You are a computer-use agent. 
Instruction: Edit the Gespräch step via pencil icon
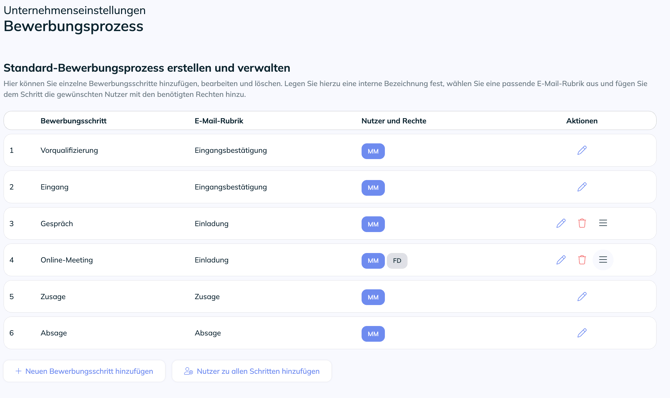pyautogui.click(x=561, y=223)
